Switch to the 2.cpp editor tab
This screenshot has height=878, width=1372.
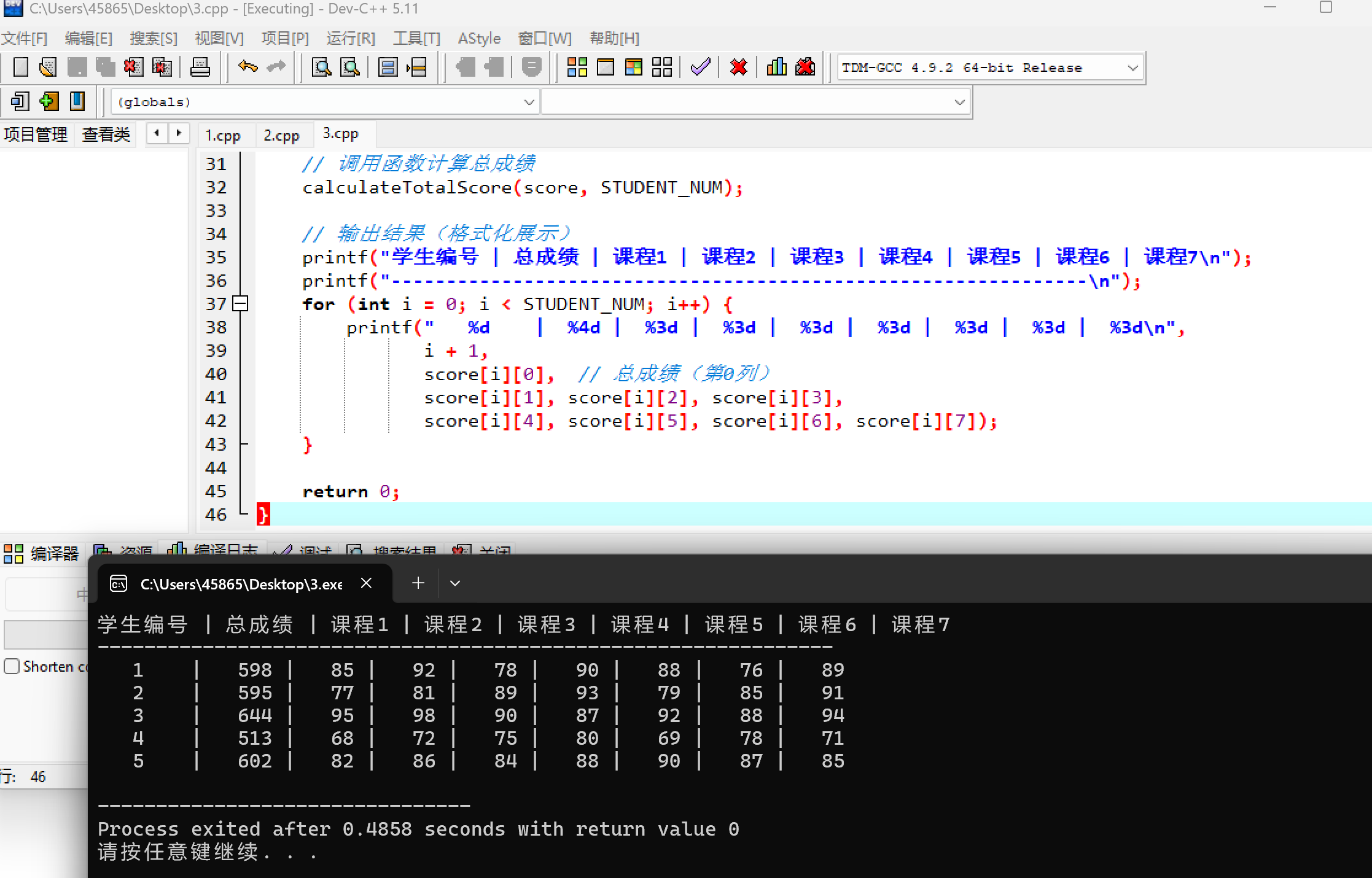[281, 135]
